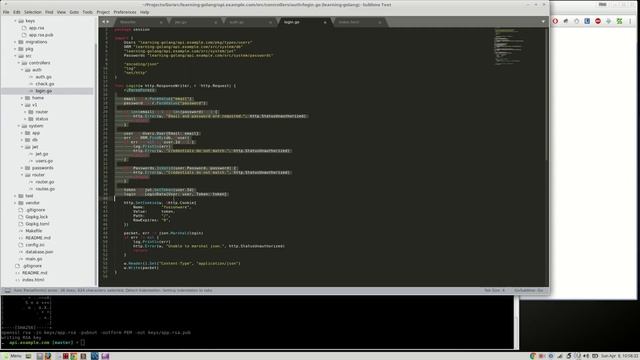Open users.go in the sidebar
The height and width of the screenshot is (360, 640).
coord(44,161)
